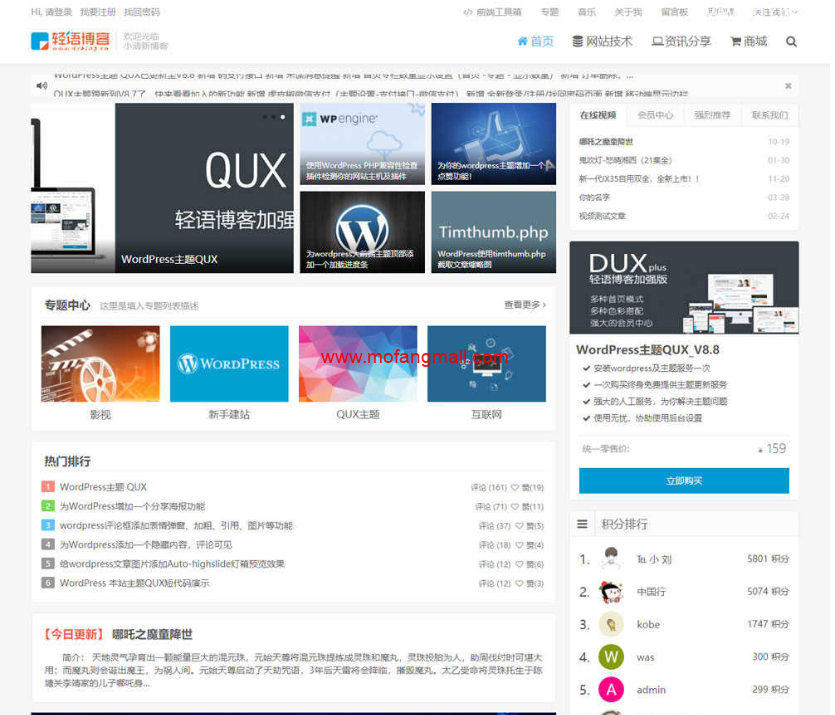The image size is (835, 715).
Task: Open the 网站技术 menu item
Action: [602, 42]
